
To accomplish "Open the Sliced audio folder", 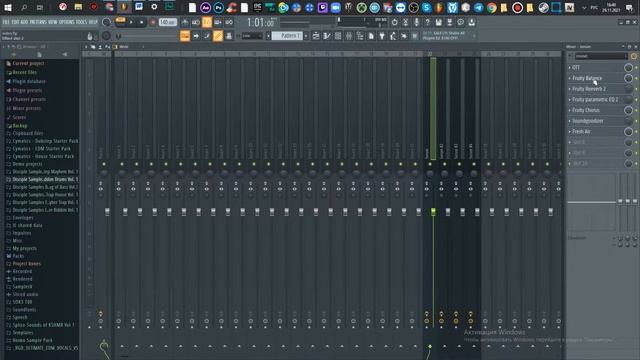I will click(x=25, y=294).
